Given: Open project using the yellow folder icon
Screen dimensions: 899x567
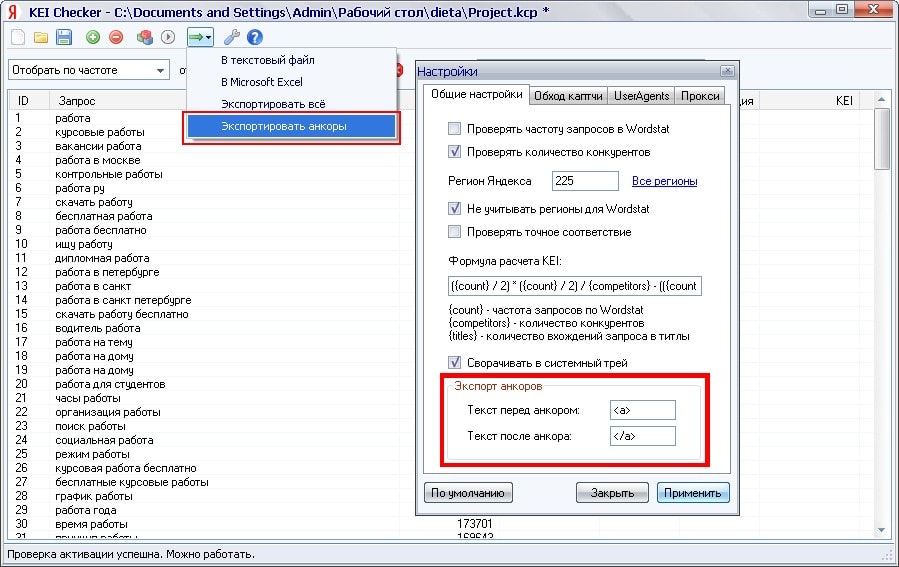Looking at the screenshot, I should tap(41, 37).
